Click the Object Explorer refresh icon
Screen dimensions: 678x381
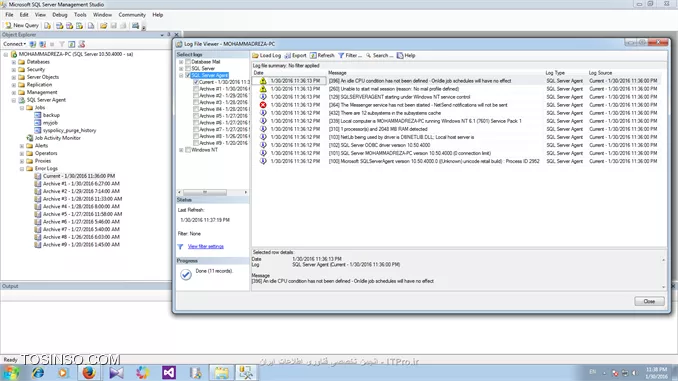72,44
